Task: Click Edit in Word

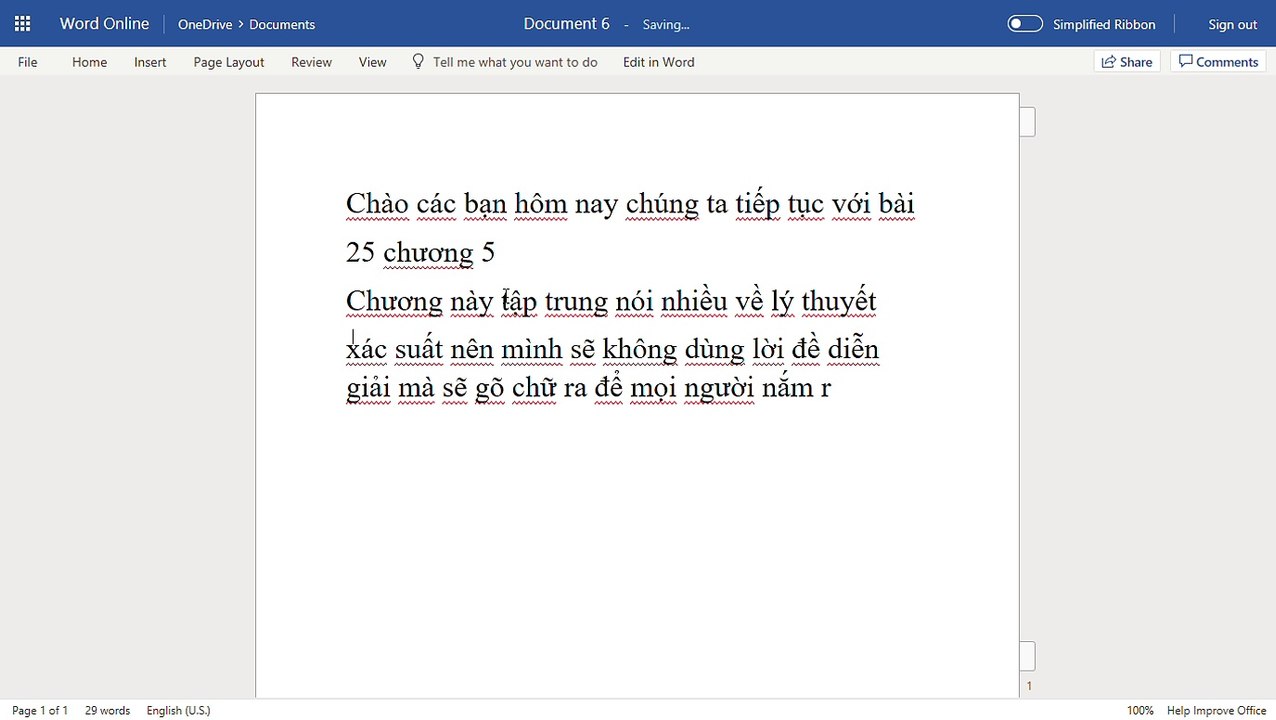Action: point(658,62)
